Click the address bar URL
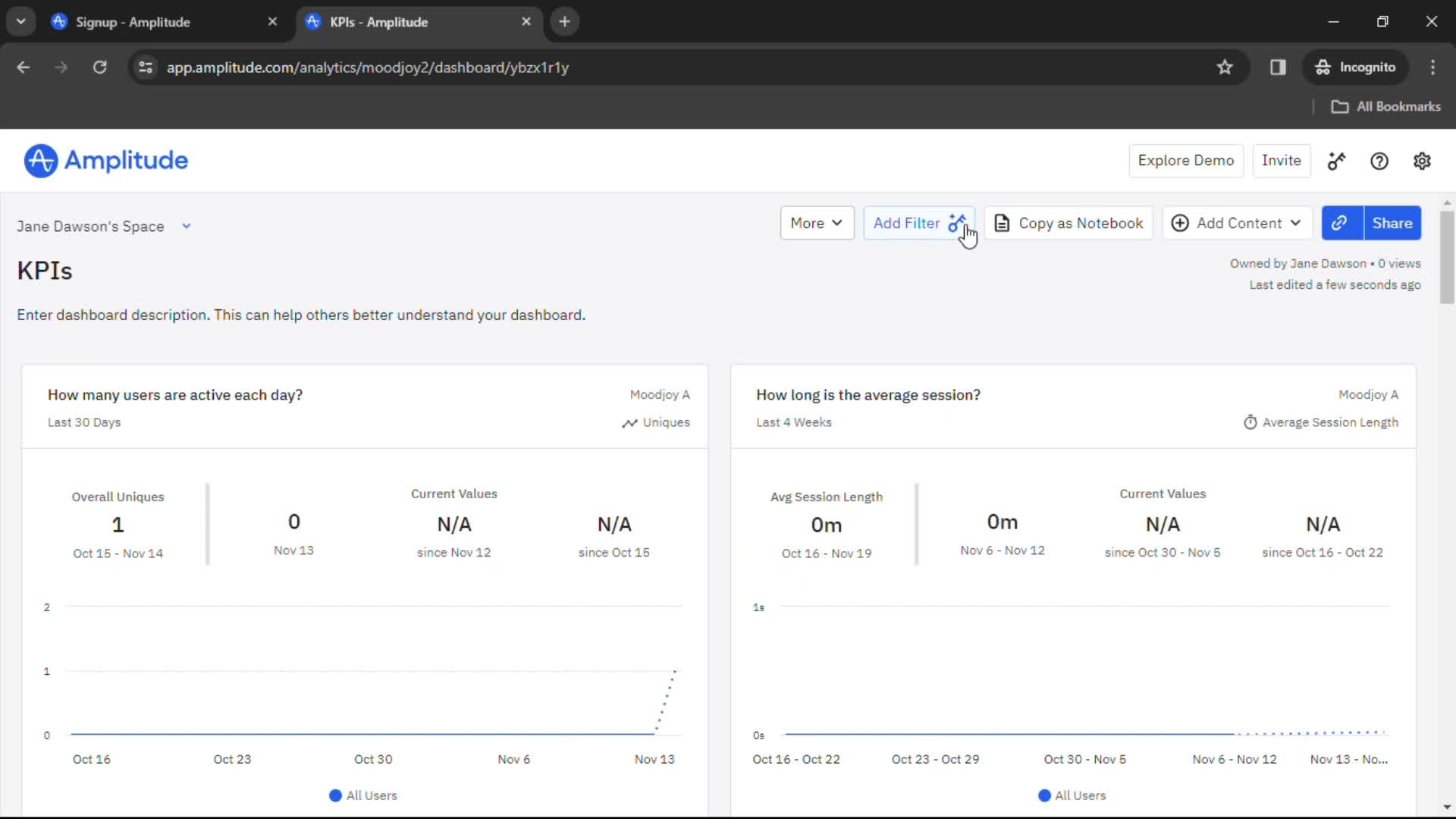Viewport: 1456px width, 819px height. [x=368, y=67]
